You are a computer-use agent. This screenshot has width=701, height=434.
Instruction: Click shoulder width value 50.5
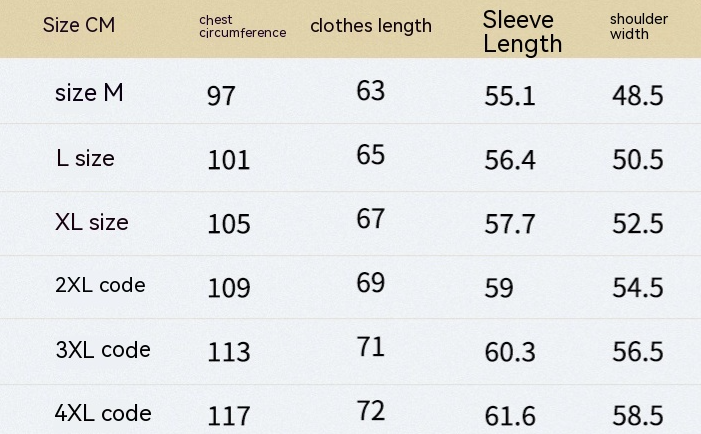coord(638,160)
